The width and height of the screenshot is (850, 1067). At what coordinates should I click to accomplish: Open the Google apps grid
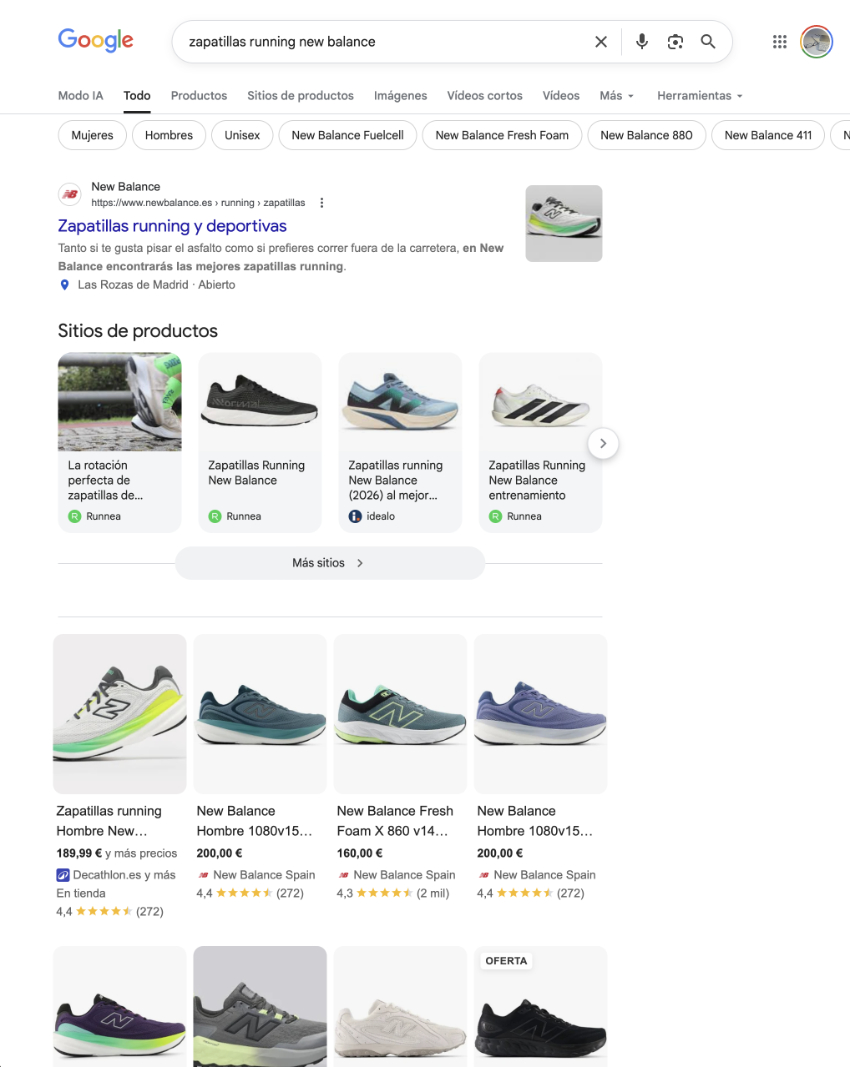tap(780, 42)
